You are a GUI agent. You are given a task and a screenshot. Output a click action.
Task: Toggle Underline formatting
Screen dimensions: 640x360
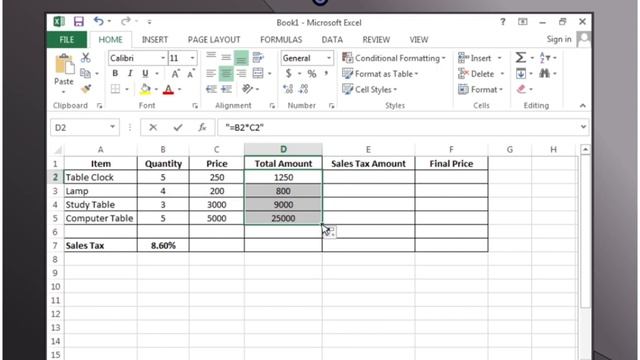tap(145, 73)
